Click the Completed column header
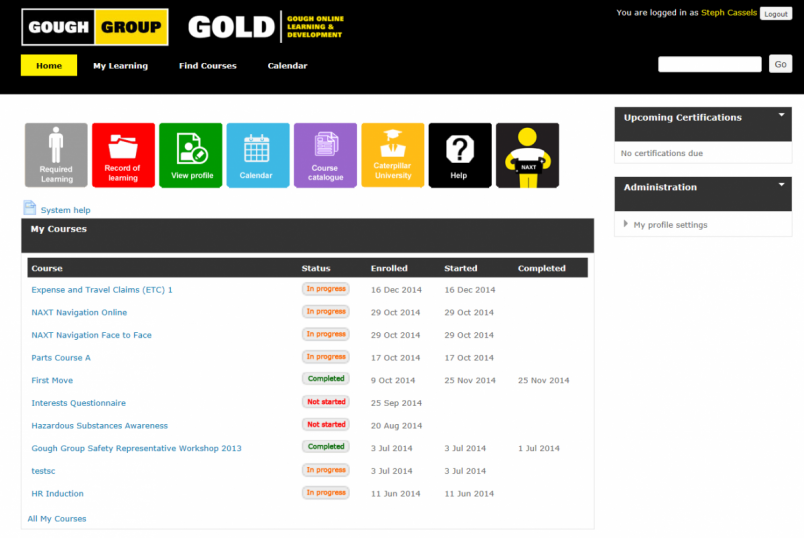The image size is (804, 538). (541, 268)
